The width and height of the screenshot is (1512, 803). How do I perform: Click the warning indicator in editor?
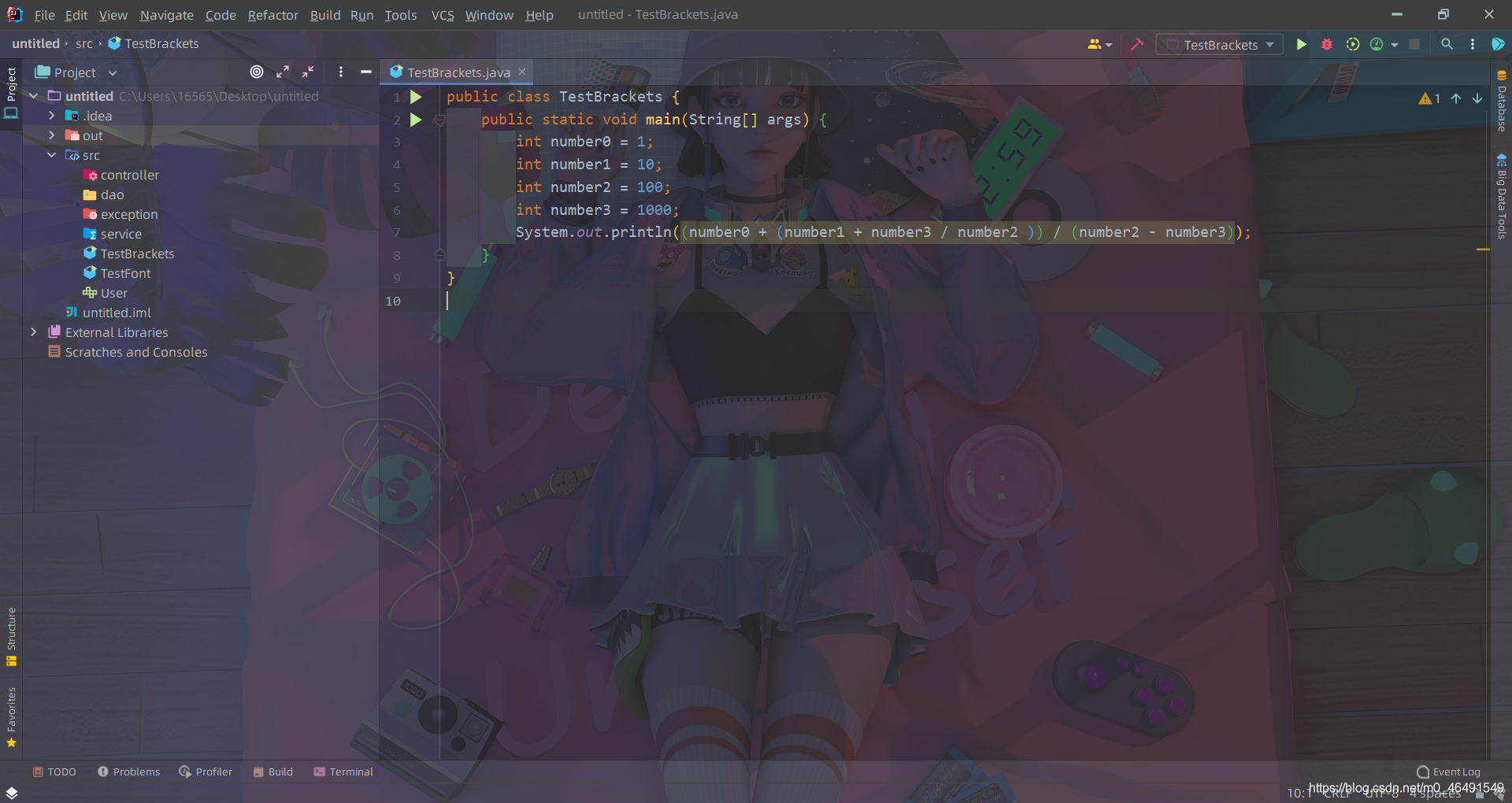[1429, 98]
